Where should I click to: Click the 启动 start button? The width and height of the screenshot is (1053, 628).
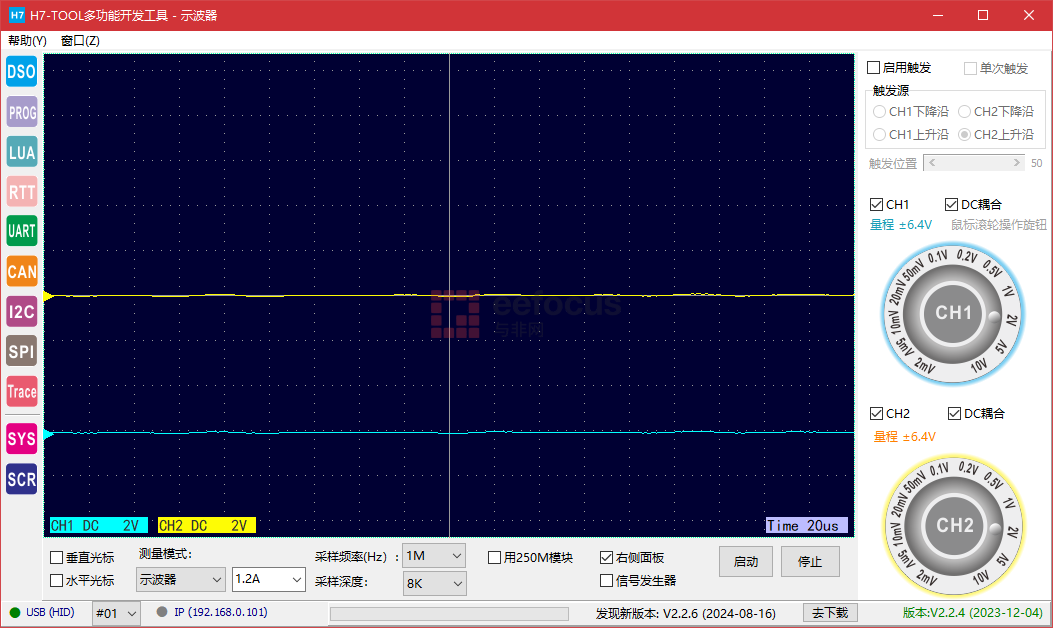(x=745, y=562)
